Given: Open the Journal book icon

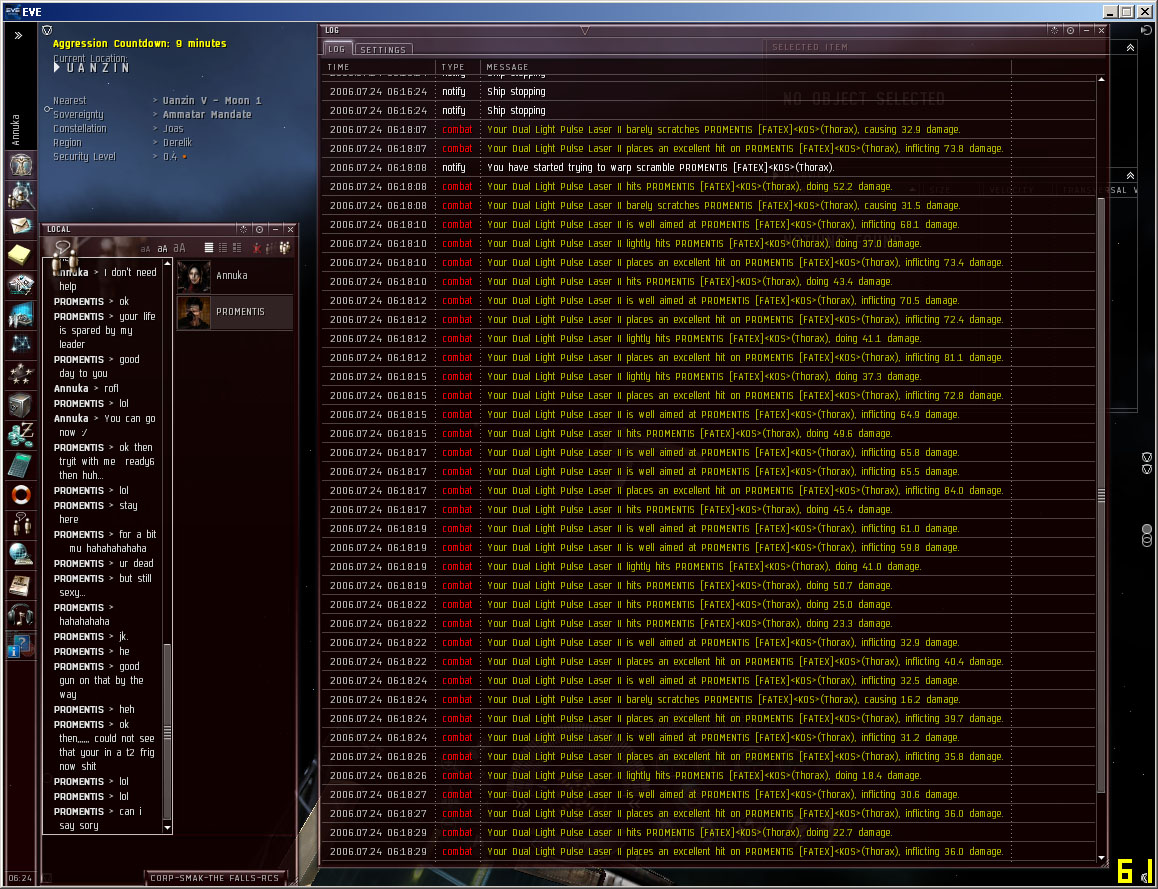Looking at the screenshot, I should [21, 585].
